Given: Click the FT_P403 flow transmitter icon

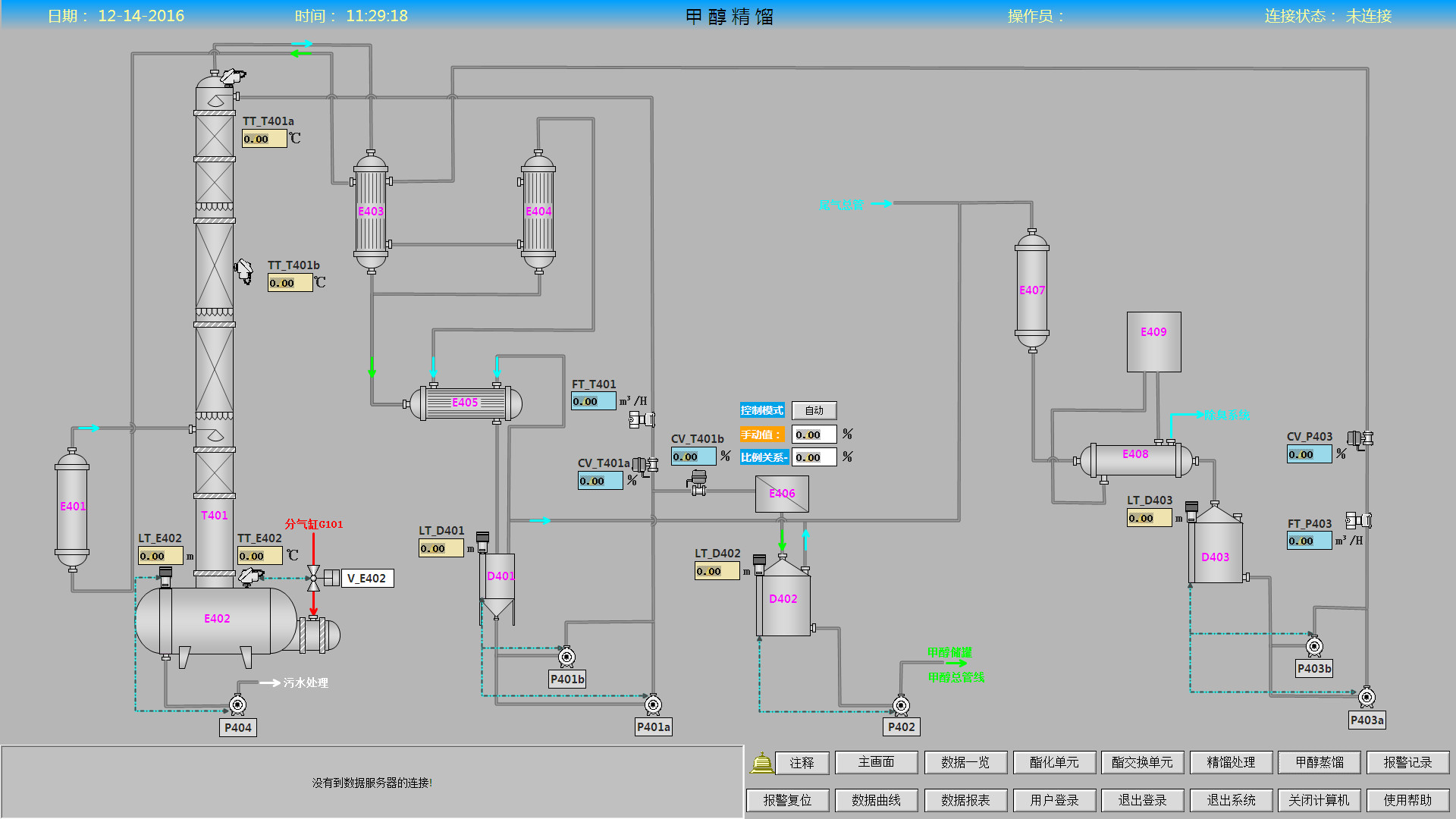Looking at the screenshot, I should click(x=1357, y=520).
